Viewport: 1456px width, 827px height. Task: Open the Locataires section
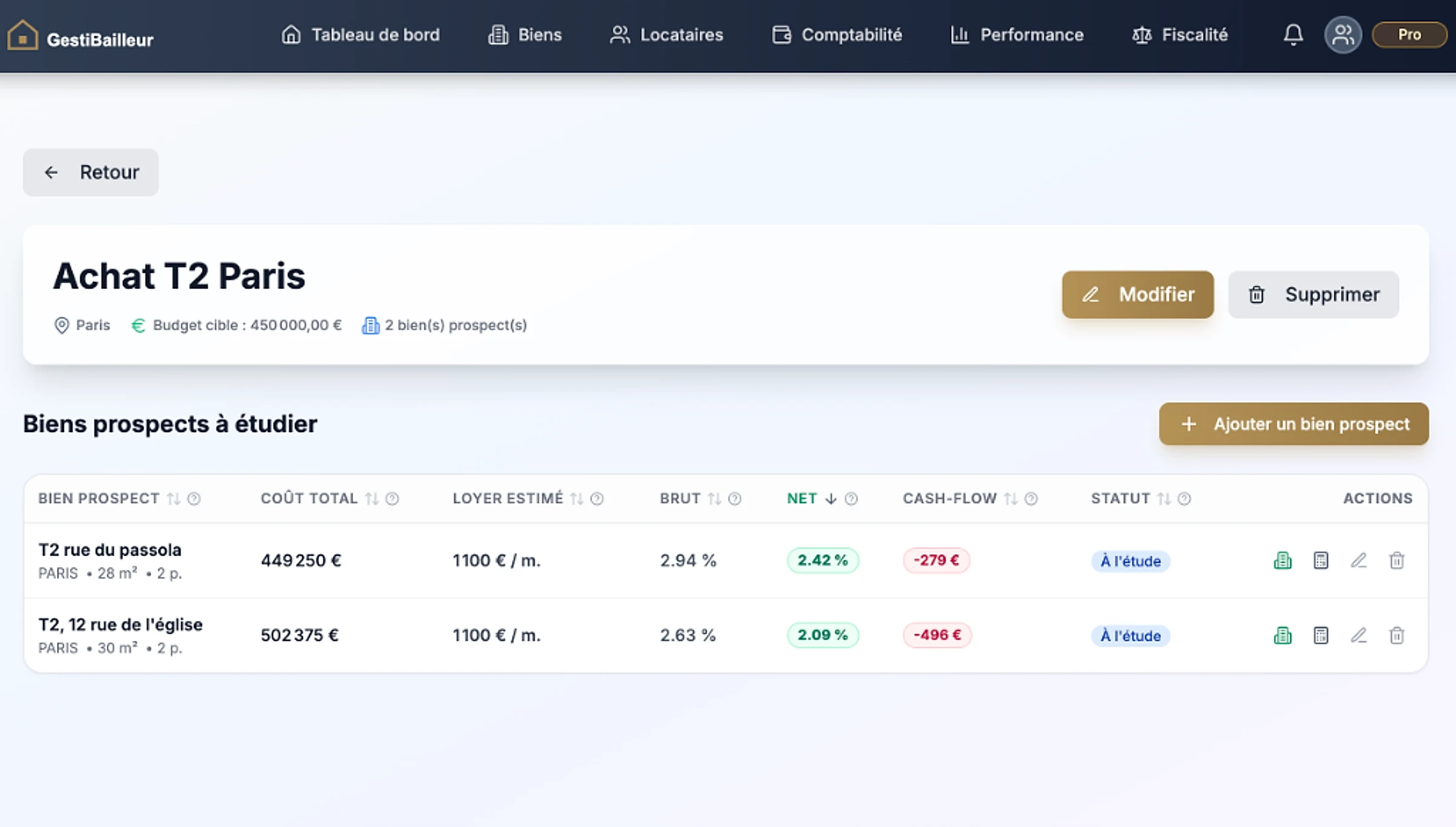[666, 35]
